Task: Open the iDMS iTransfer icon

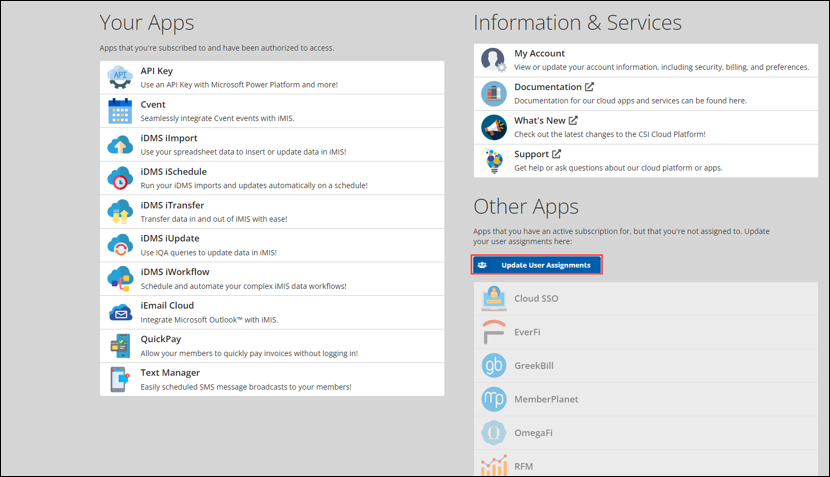Action: [120, 212]
